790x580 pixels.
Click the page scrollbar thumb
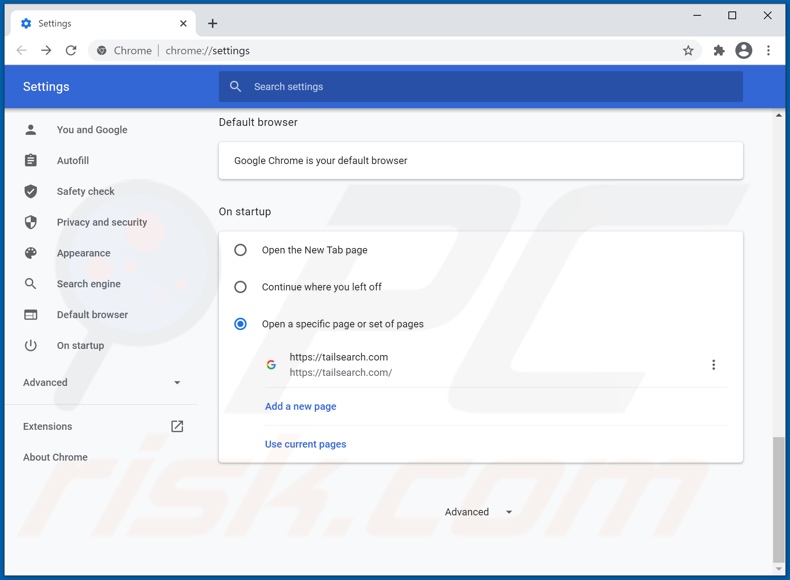pyautogui.click(x=778, y=499)
